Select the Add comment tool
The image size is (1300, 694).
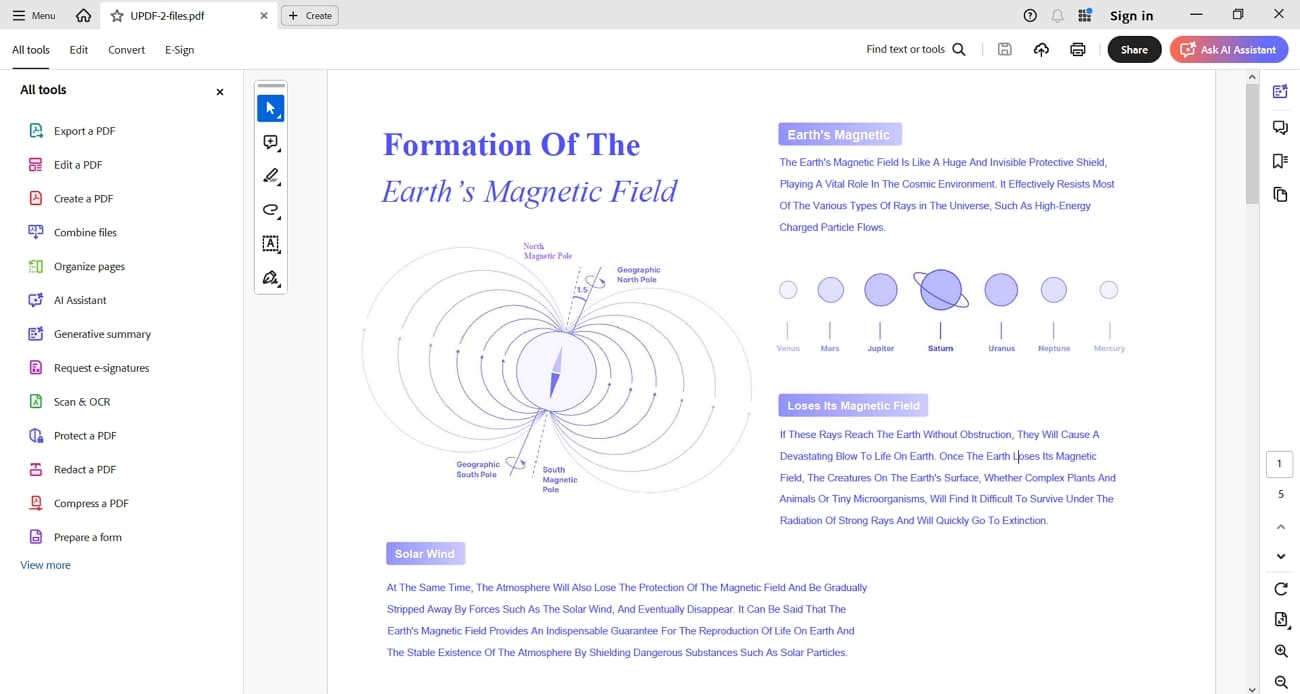coord(270,143)
